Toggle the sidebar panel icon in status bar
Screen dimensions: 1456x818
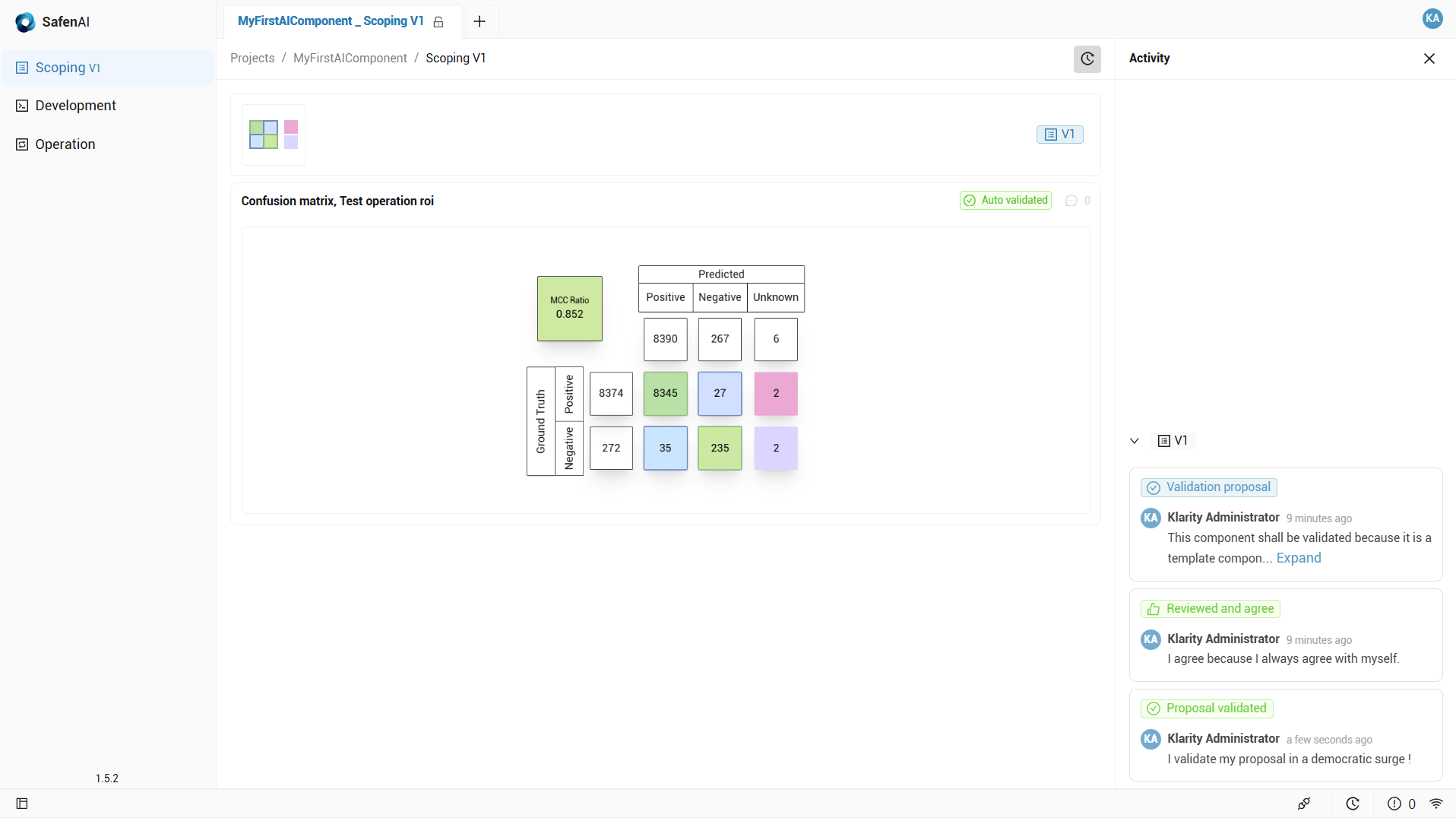22,804
